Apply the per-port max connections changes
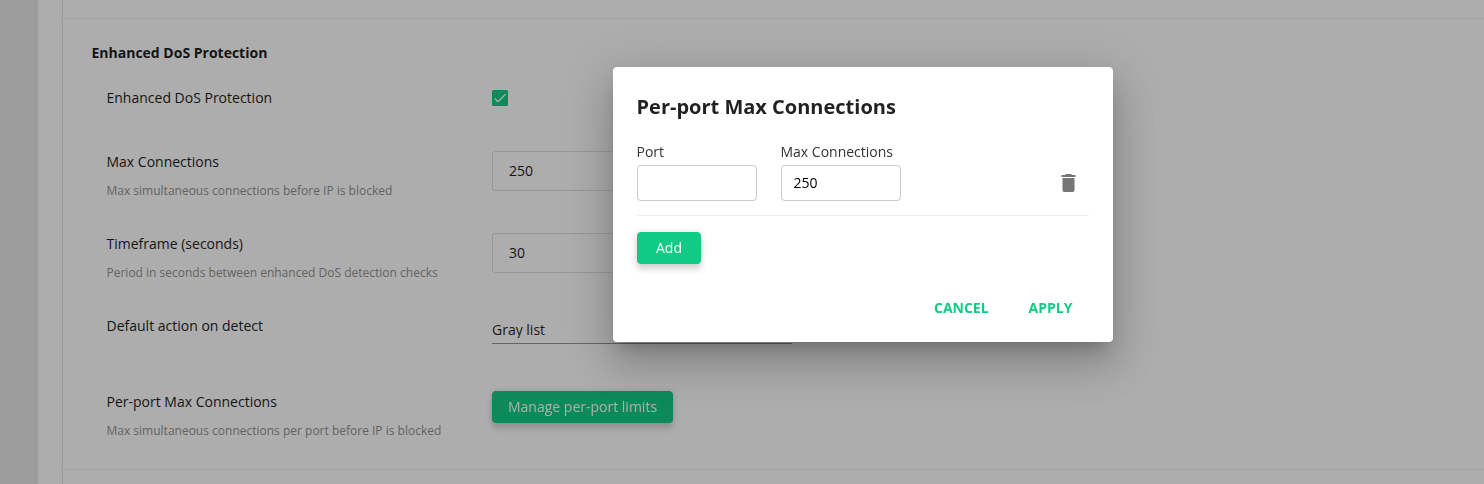This screenshot has height=484, width=1484. [1050, 308]
